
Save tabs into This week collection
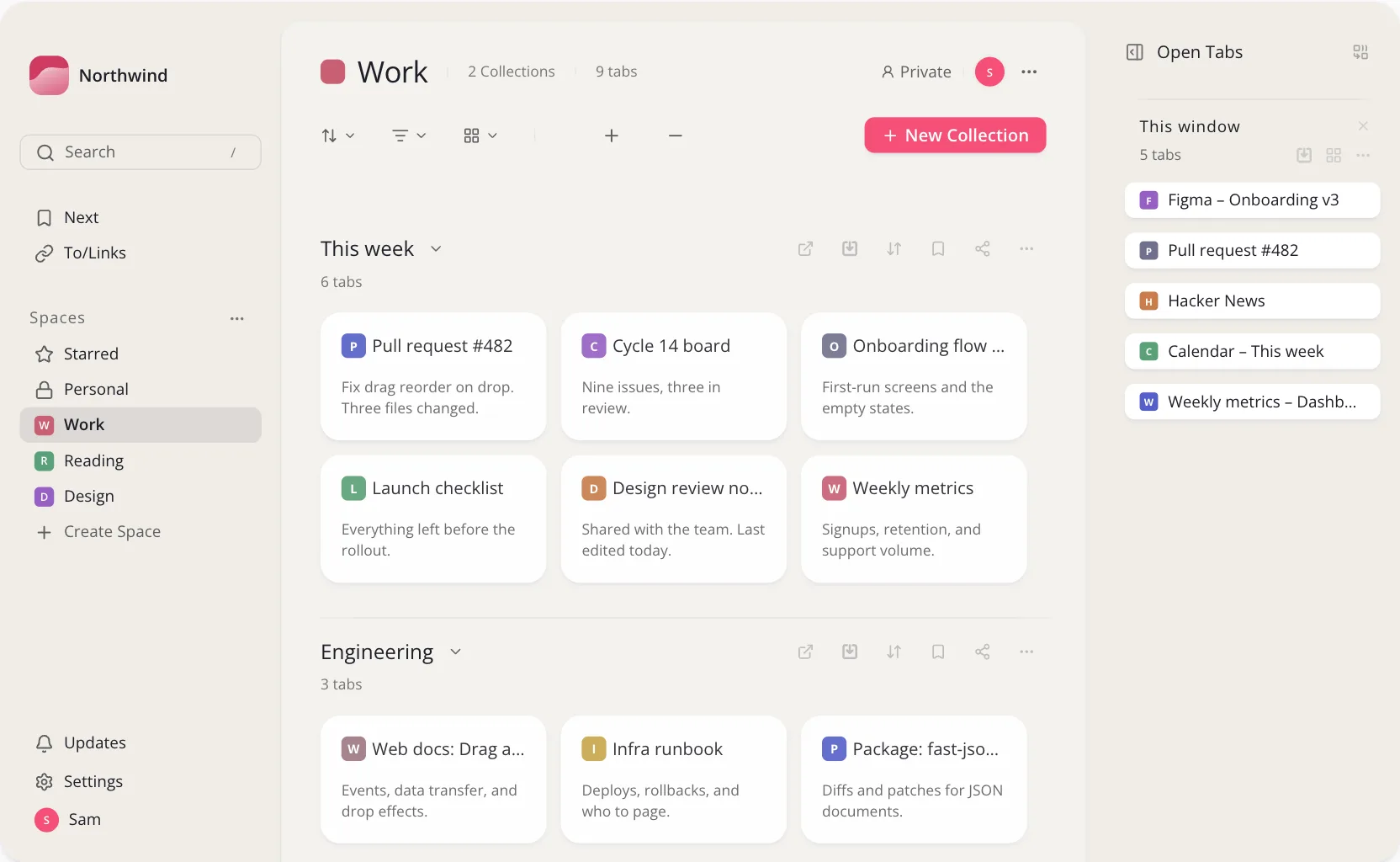850,249
